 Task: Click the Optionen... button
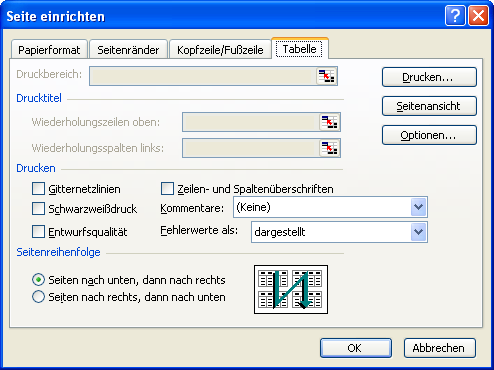pos(429,135)
